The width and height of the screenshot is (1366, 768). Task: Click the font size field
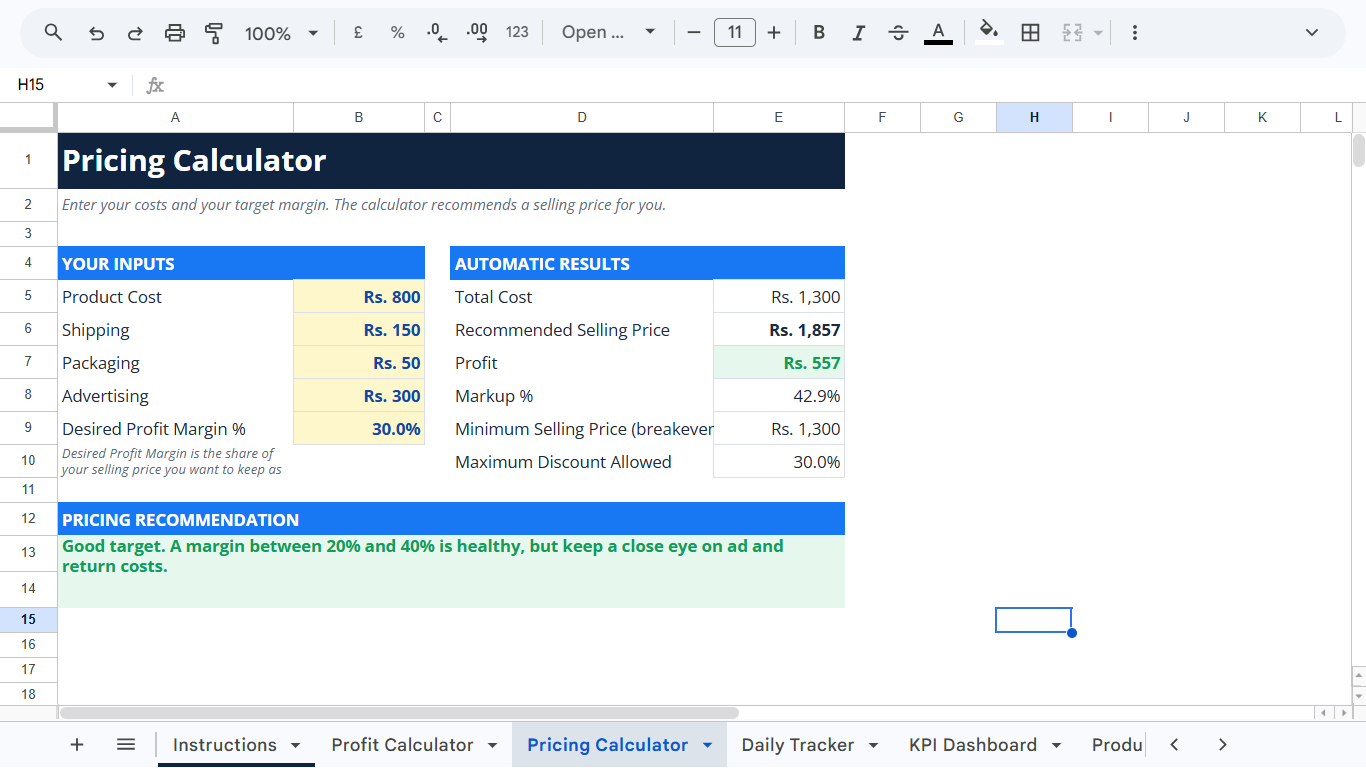pos(735,33)
